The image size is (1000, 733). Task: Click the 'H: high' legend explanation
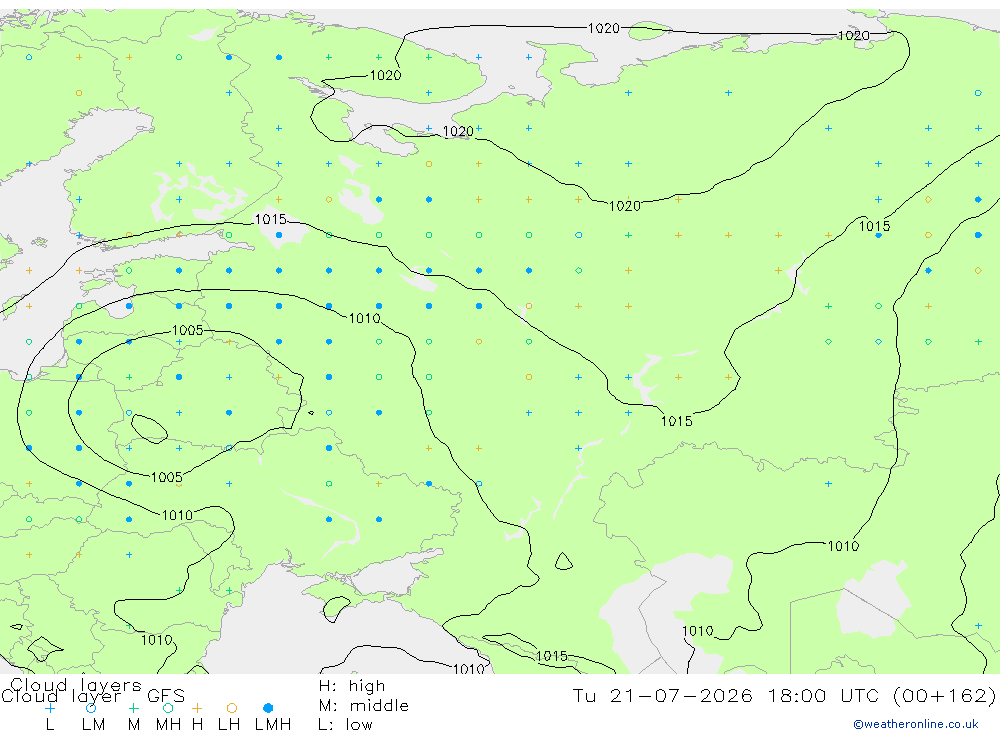click(x=352, y=686)
